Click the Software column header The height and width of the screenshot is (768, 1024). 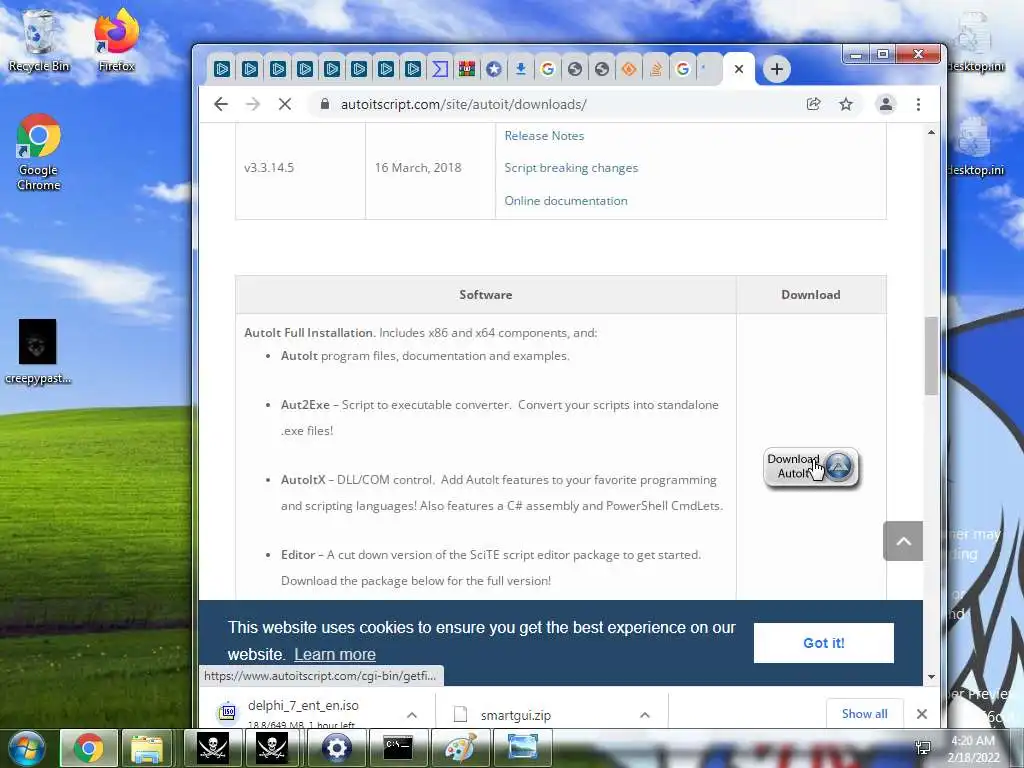485,295
